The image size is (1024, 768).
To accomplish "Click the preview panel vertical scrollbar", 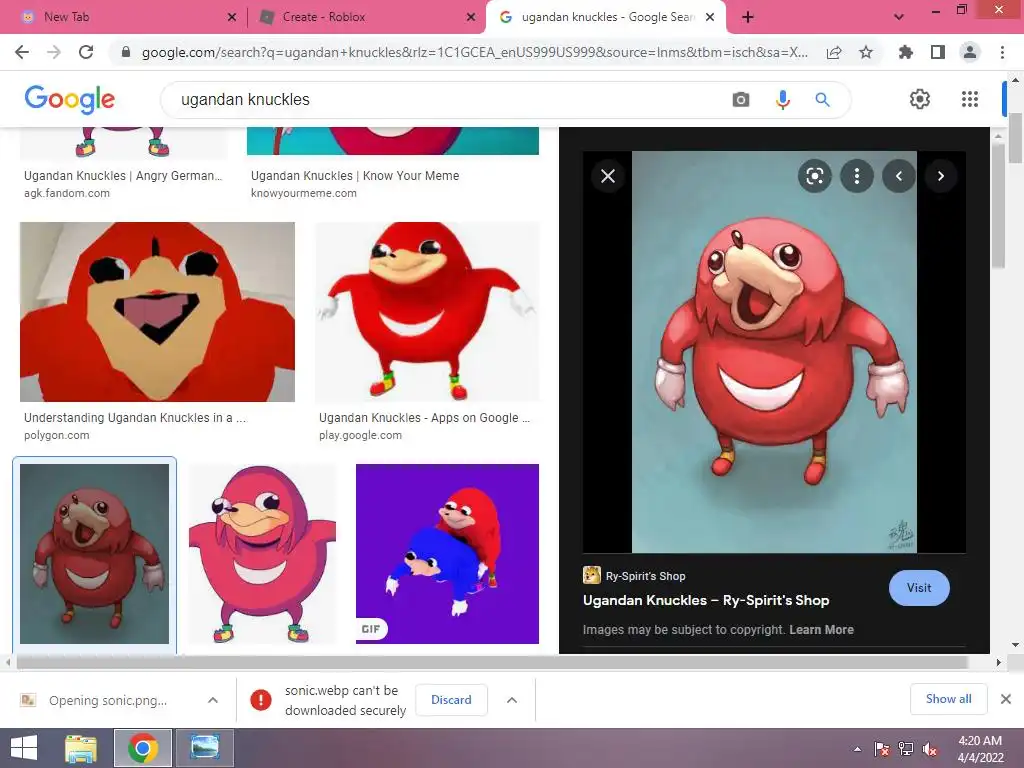I will pos(998,206).
